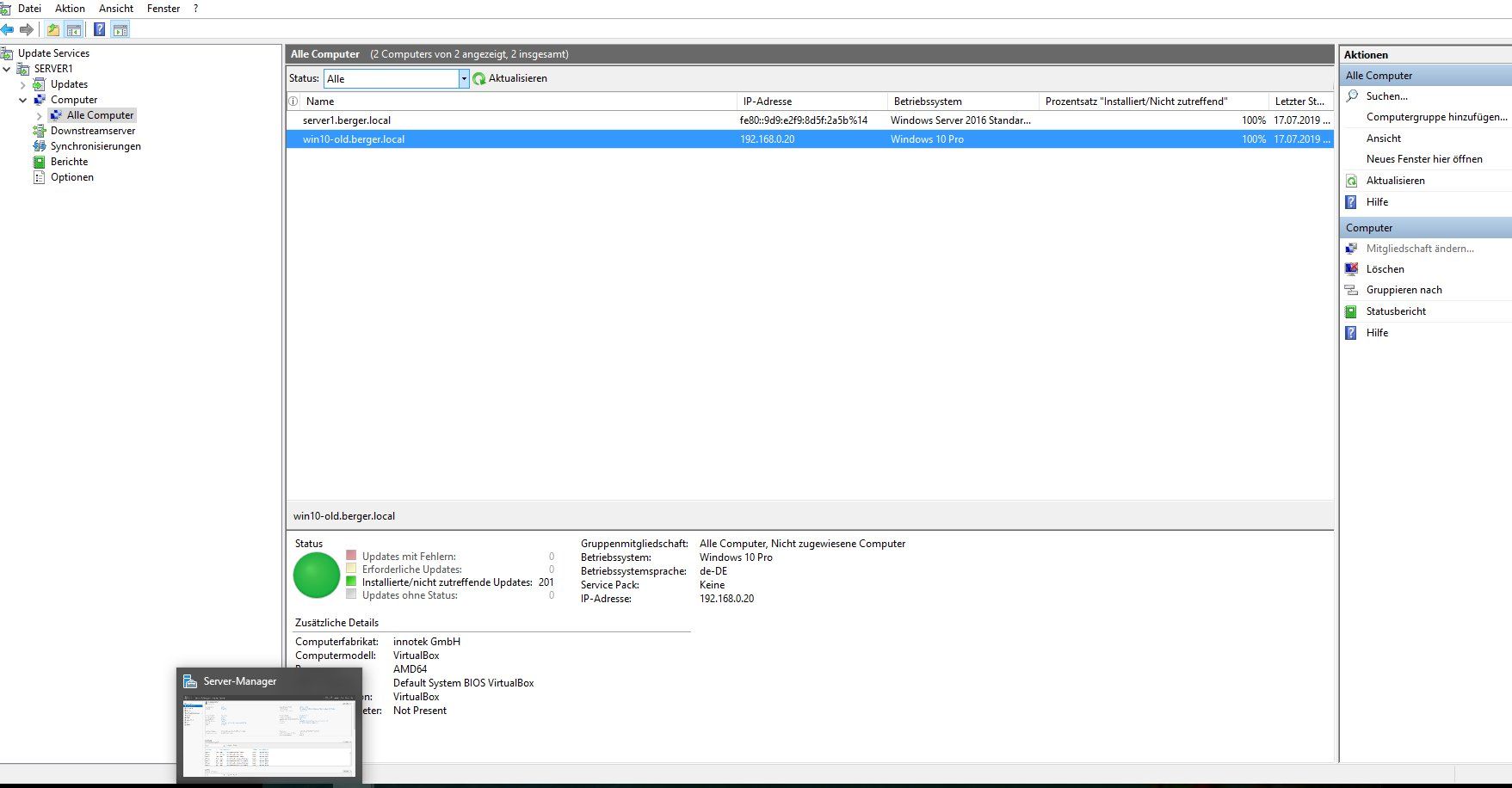The width and height of the screenshot is (1512, 788).
Task: Sort by the Letzter St... column header
Action: [1301, 102]
